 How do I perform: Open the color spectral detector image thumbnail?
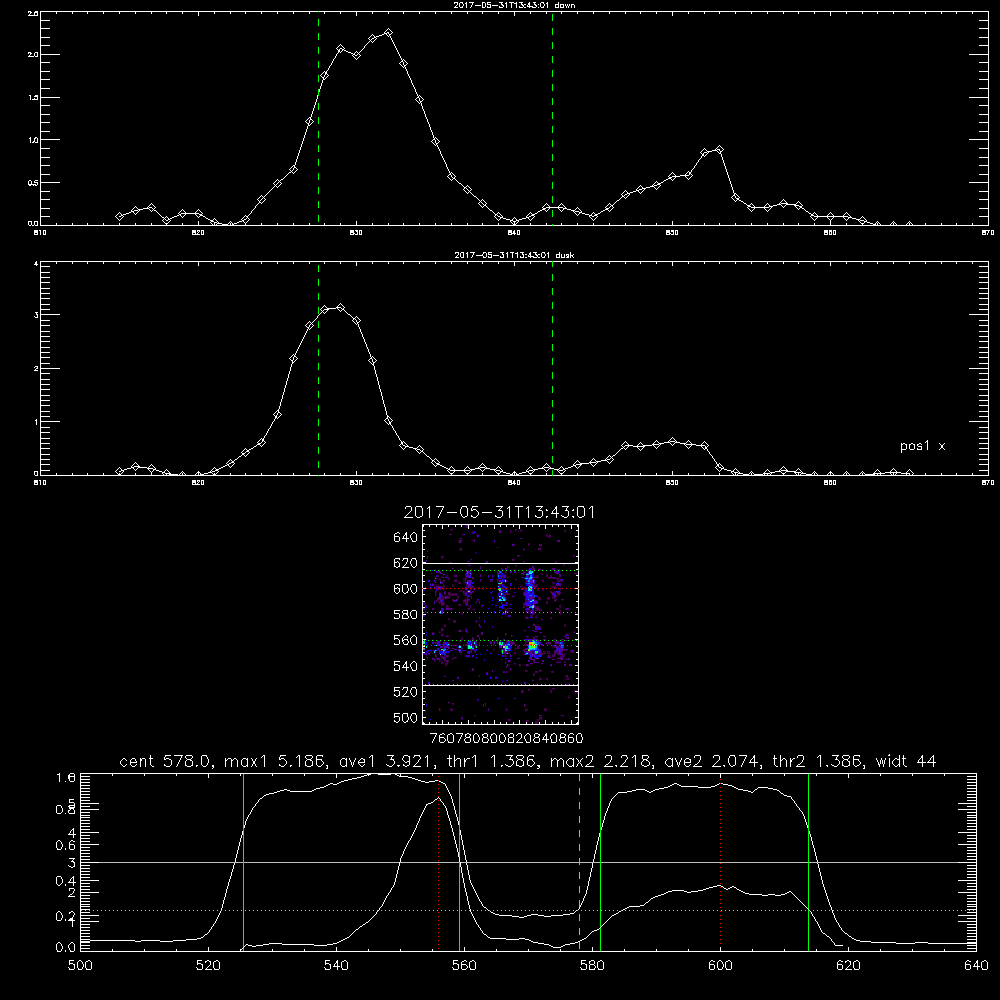click(501, 624)
